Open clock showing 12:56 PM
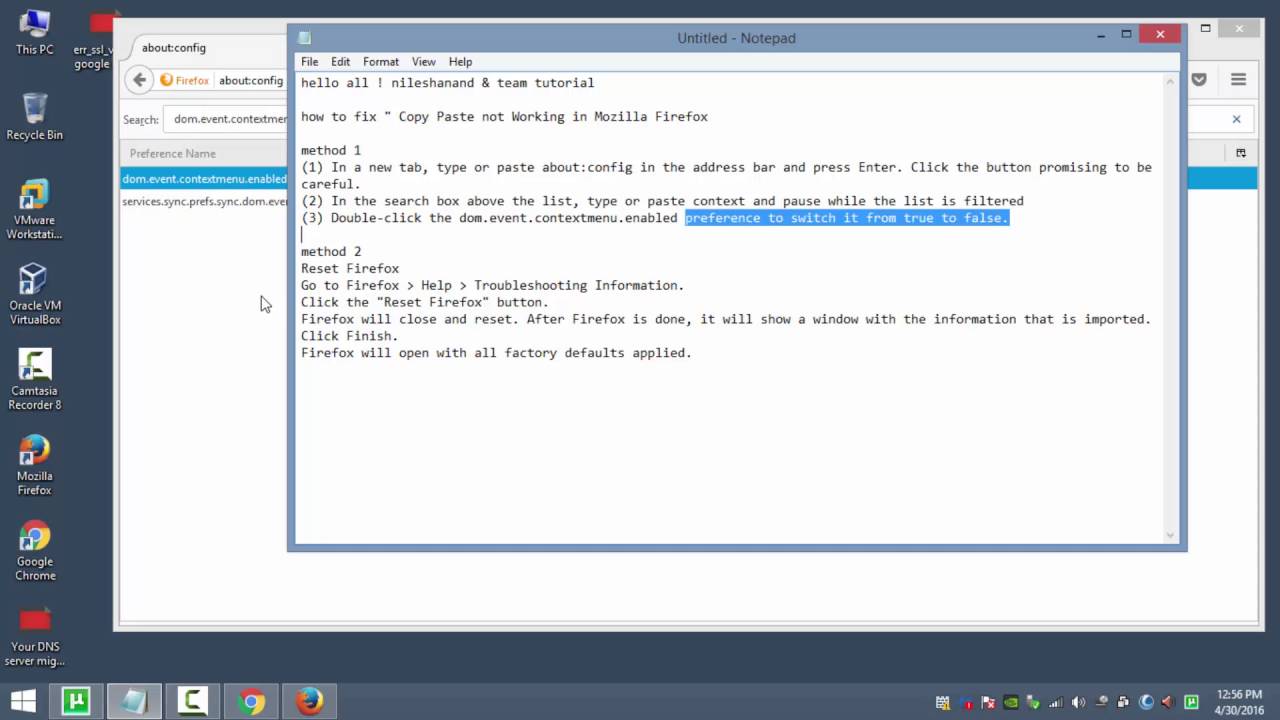1280x720 pixels. point(1239,702)
